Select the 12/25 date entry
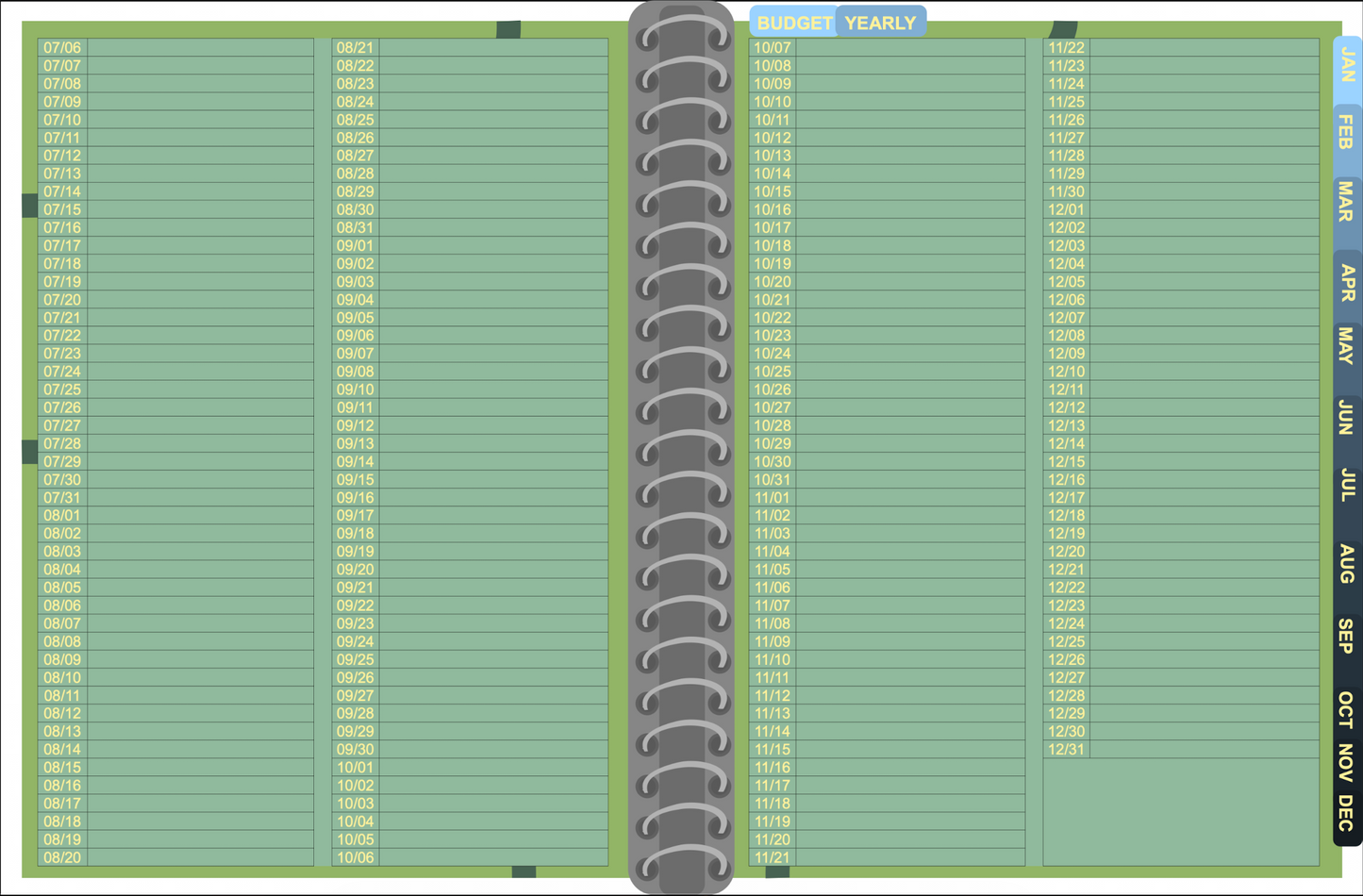The width and height of the screenshot is (1363, 896). 1067,641
